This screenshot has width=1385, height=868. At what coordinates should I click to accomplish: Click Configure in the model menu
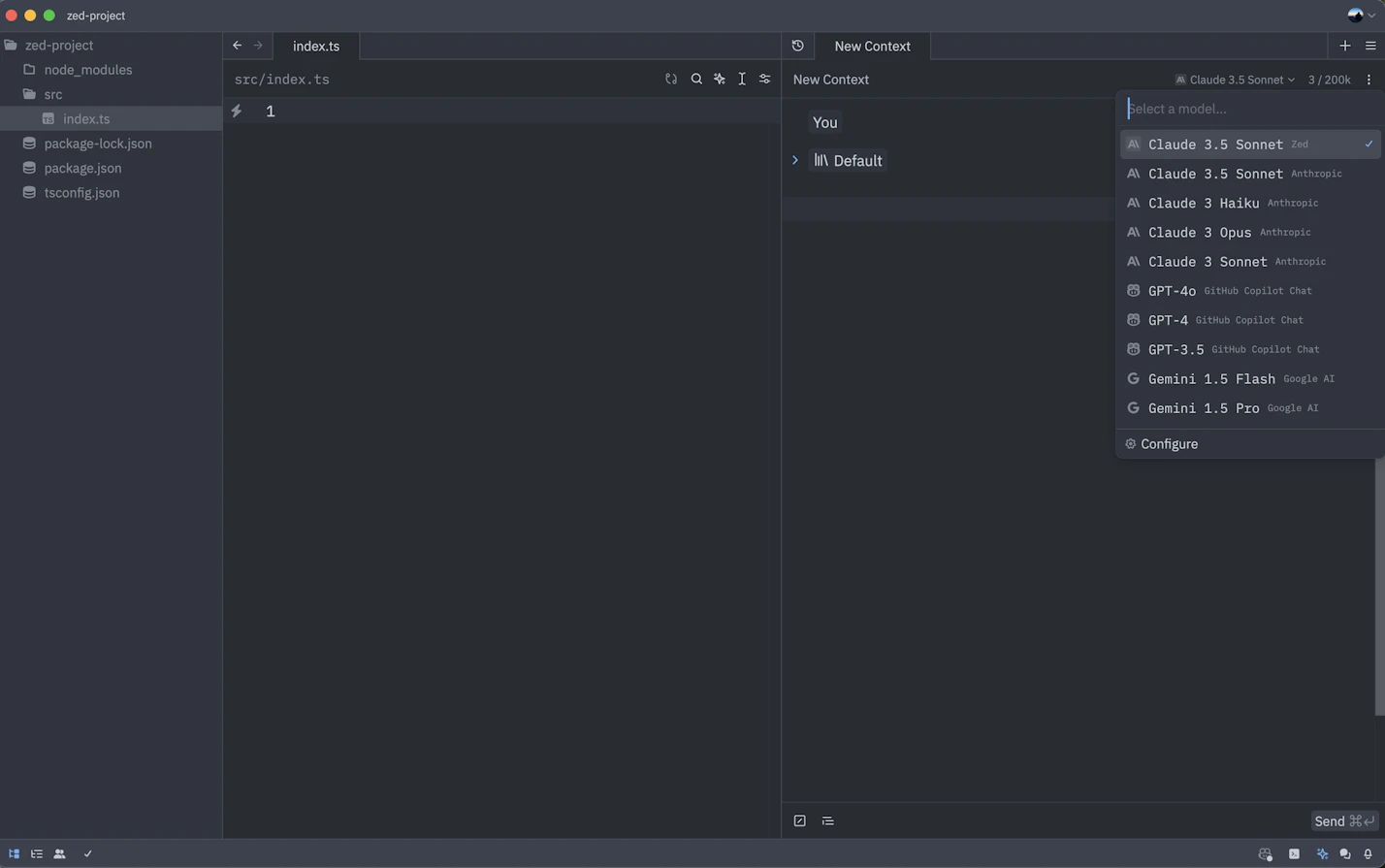click(1169, 444)
